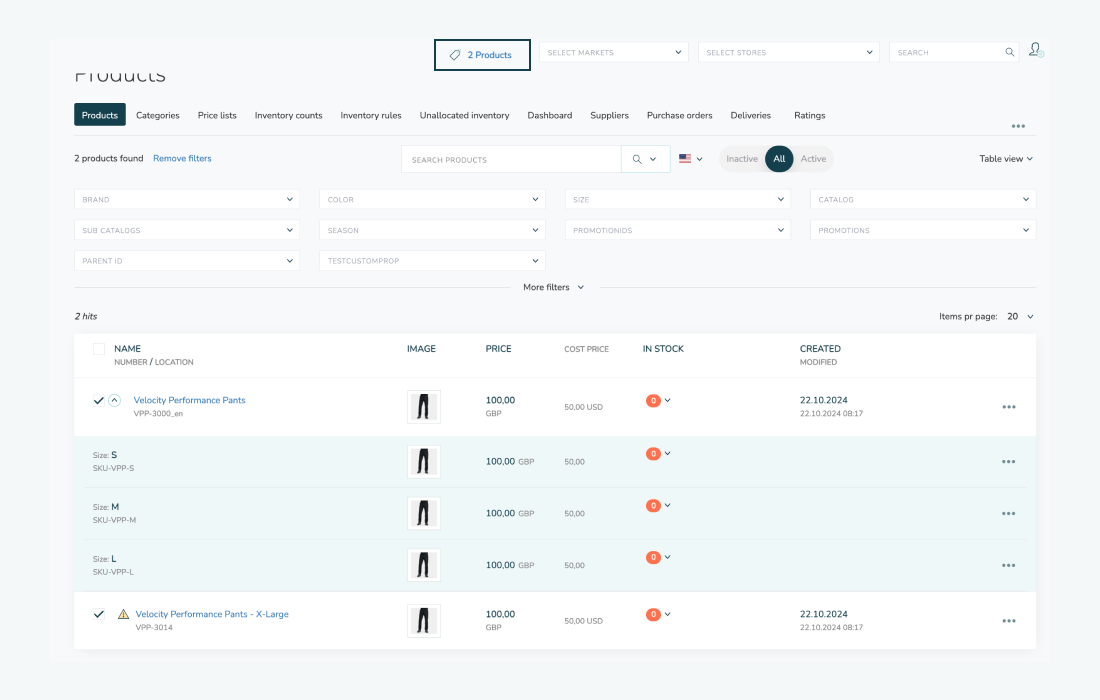This screenshot has height=700, width=1100.
Task: Open the Brand filter dropdown
Action: [x=187, y=200]
